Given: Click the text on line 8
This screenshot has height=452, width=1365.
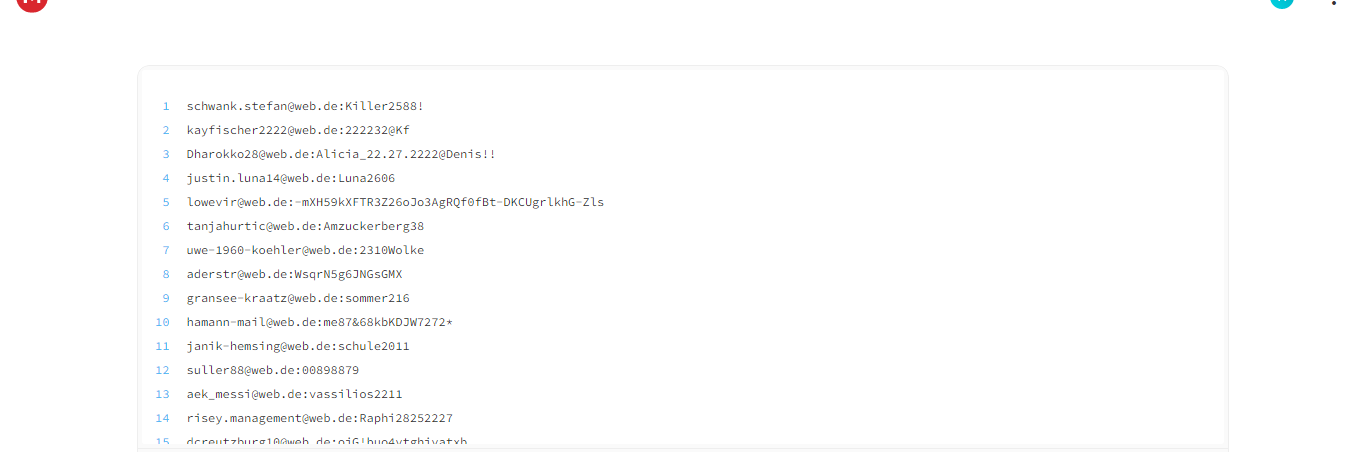Looking at the screenshot, I should [294, 274].
